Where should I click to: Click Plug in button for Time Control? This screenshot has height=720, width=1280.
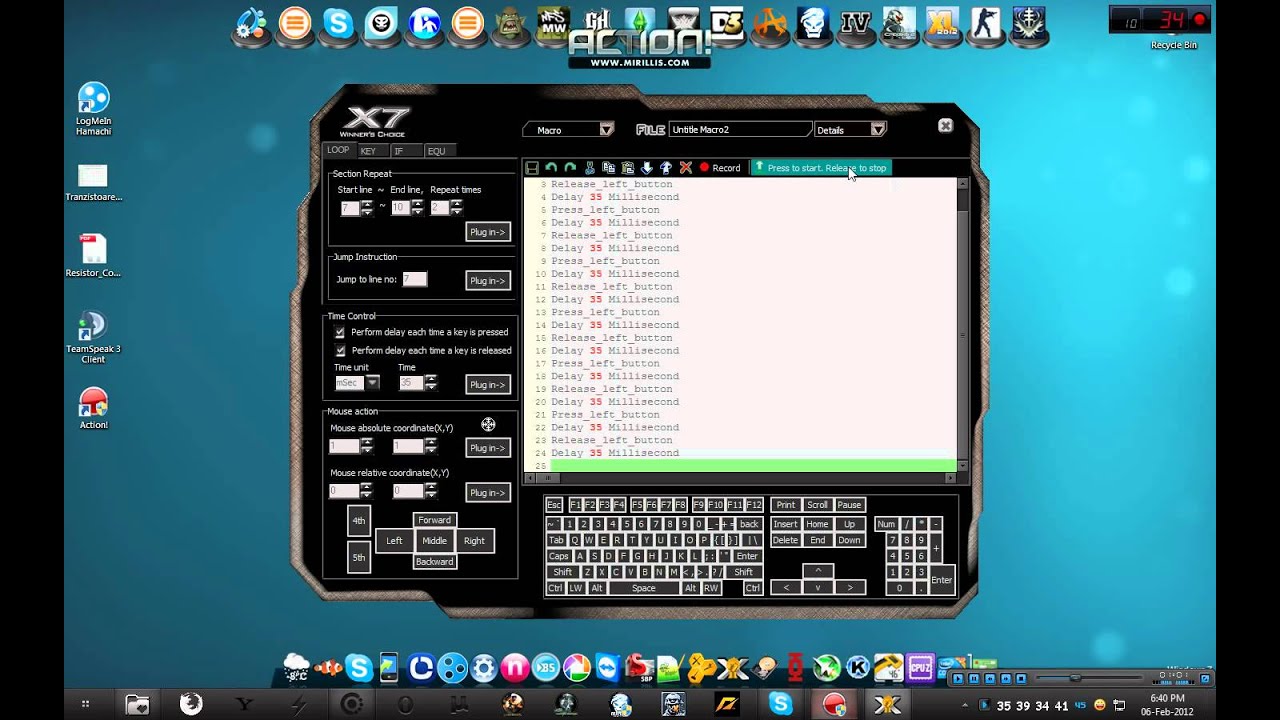pyautogui.click(x=488, y=385)
